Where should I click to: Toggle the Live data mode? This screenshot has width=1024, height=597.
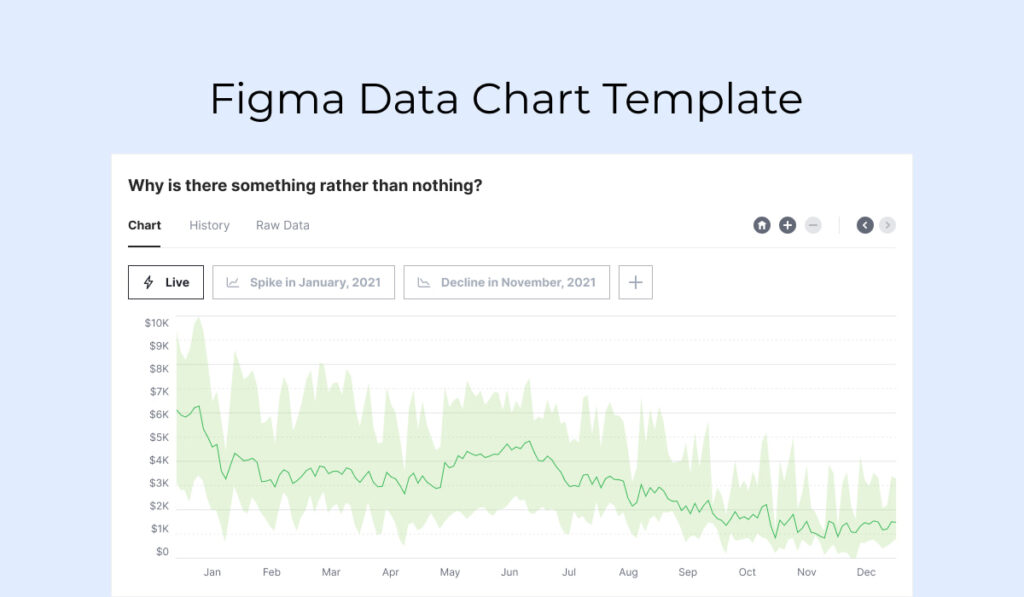tap(165, 282)
